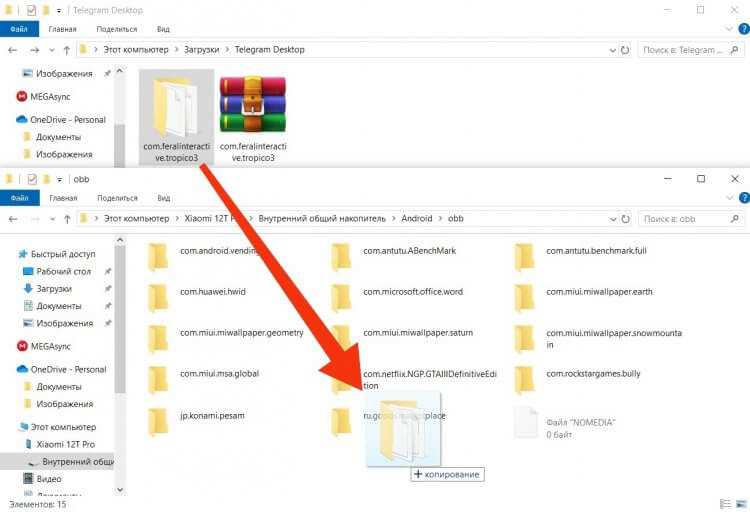Refresh Telegram Desktop folder view
This screenshot has width=750, height=512.
[625, 50]
